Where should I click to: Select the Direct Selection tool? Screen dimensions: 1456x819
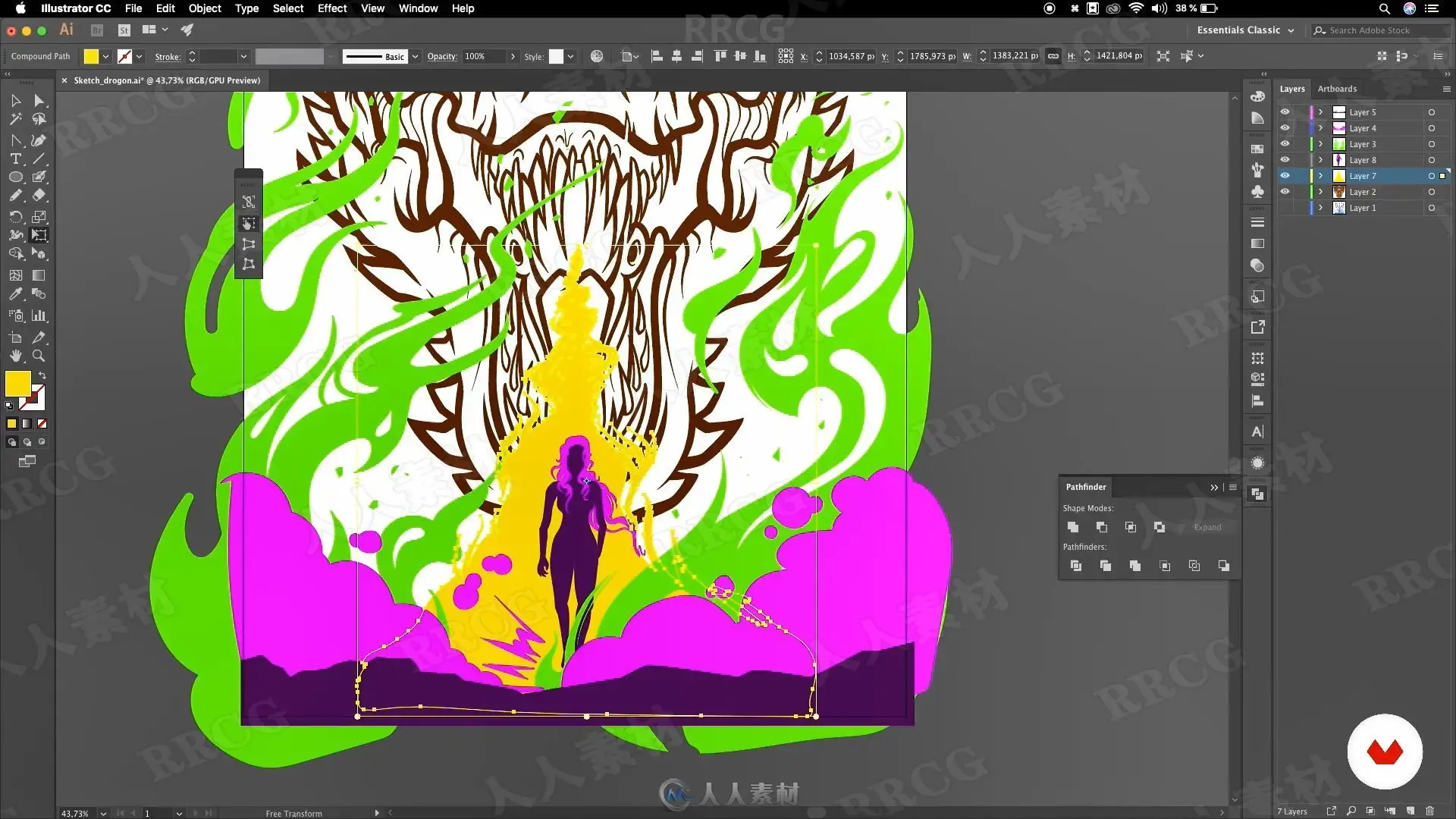point(39,101)
